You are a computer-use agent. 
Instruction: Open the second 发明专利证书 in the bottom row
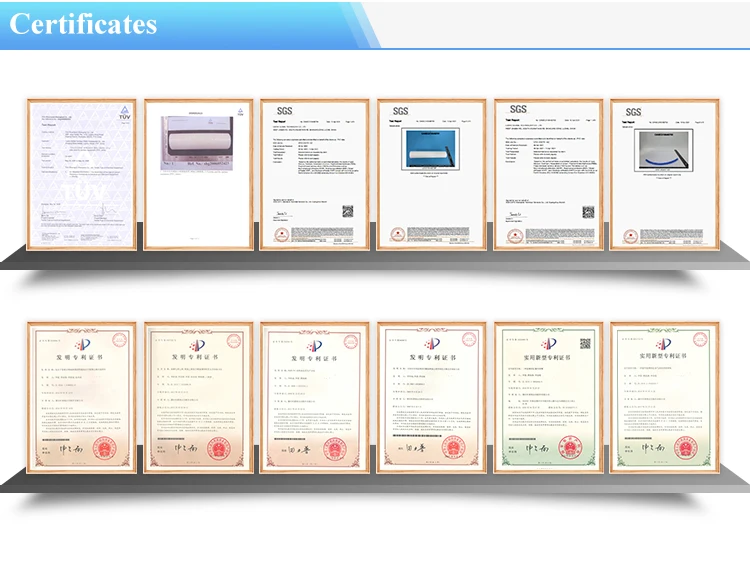[199, 398]
